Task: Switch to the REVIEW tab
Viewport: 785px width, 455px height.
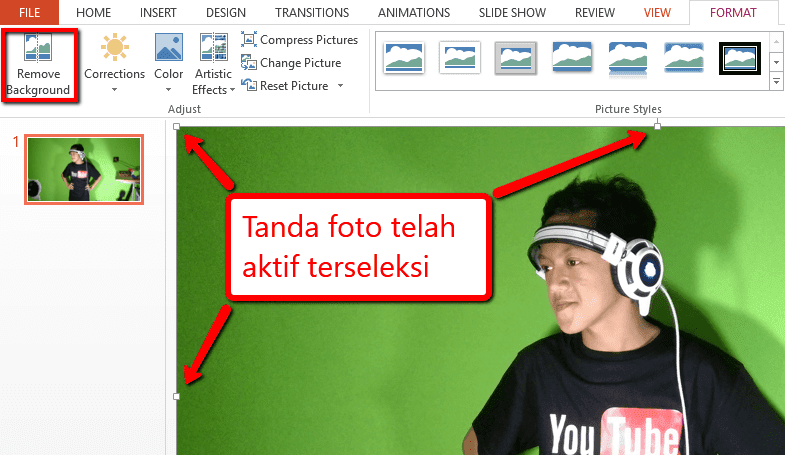Action: click(595, 13)
